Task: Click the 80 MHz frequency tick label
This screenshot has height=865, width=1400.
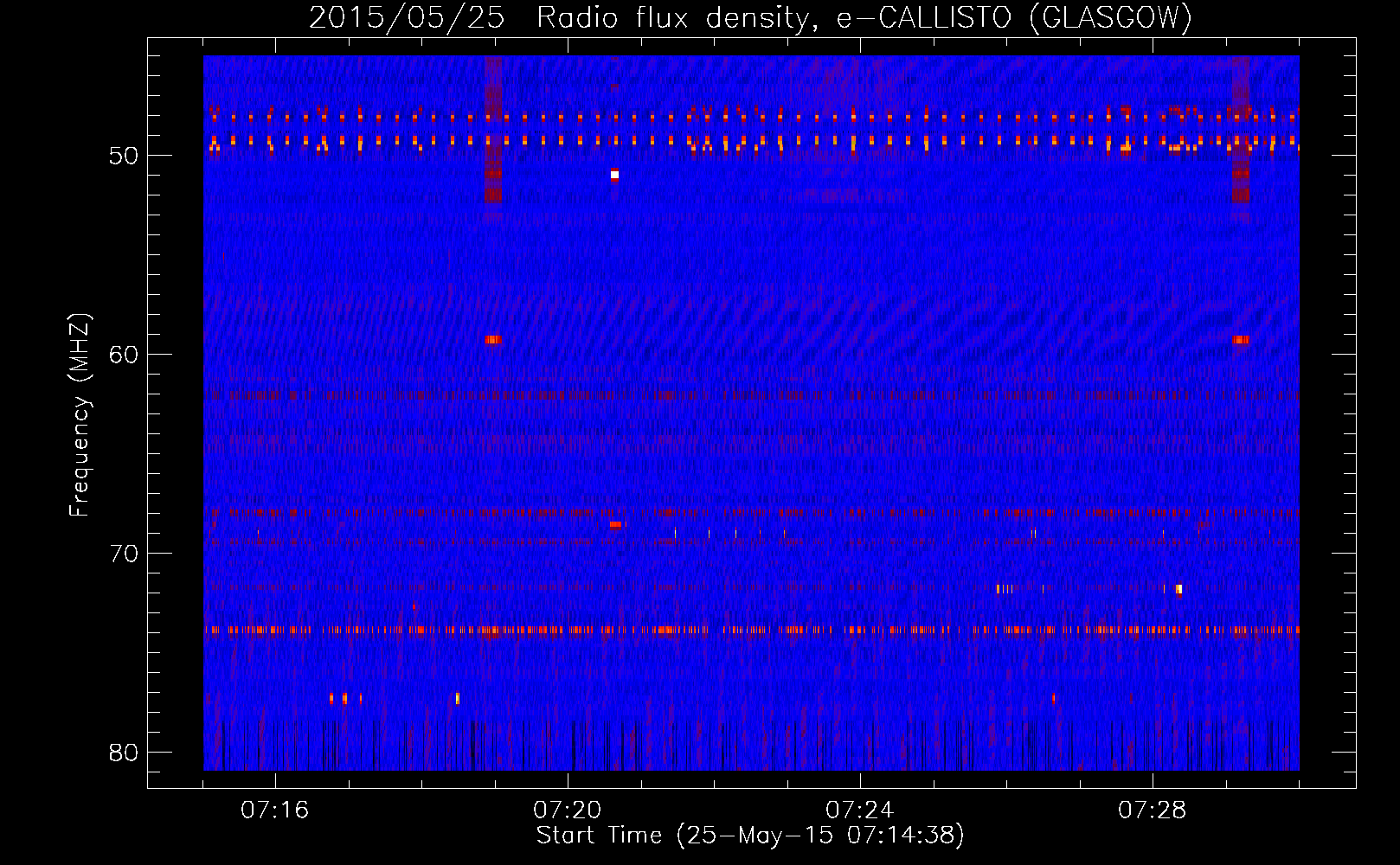Action: click(x=125, y=753)
